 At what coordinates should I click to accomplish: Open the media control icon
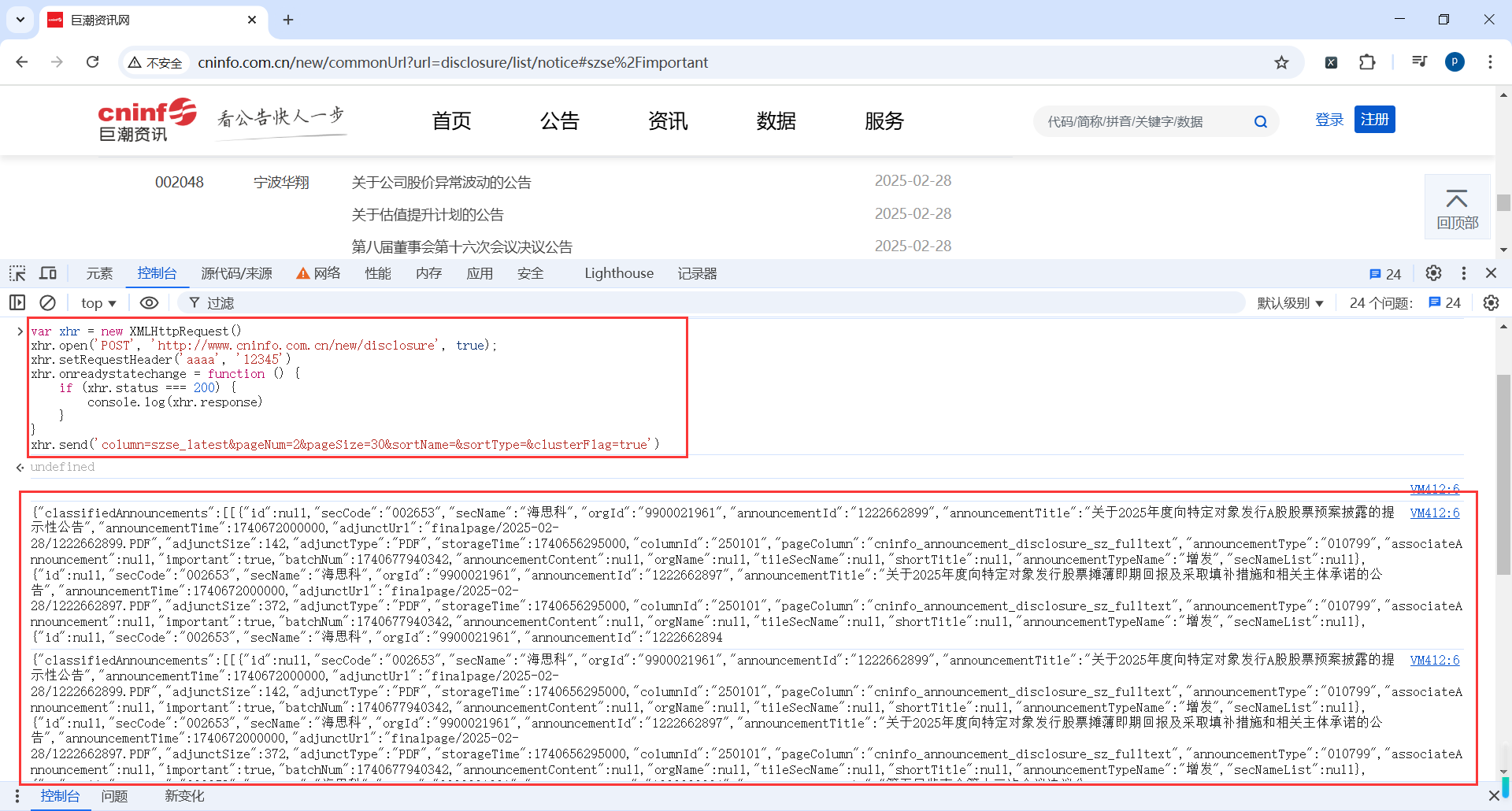(x=1419, y=62)
